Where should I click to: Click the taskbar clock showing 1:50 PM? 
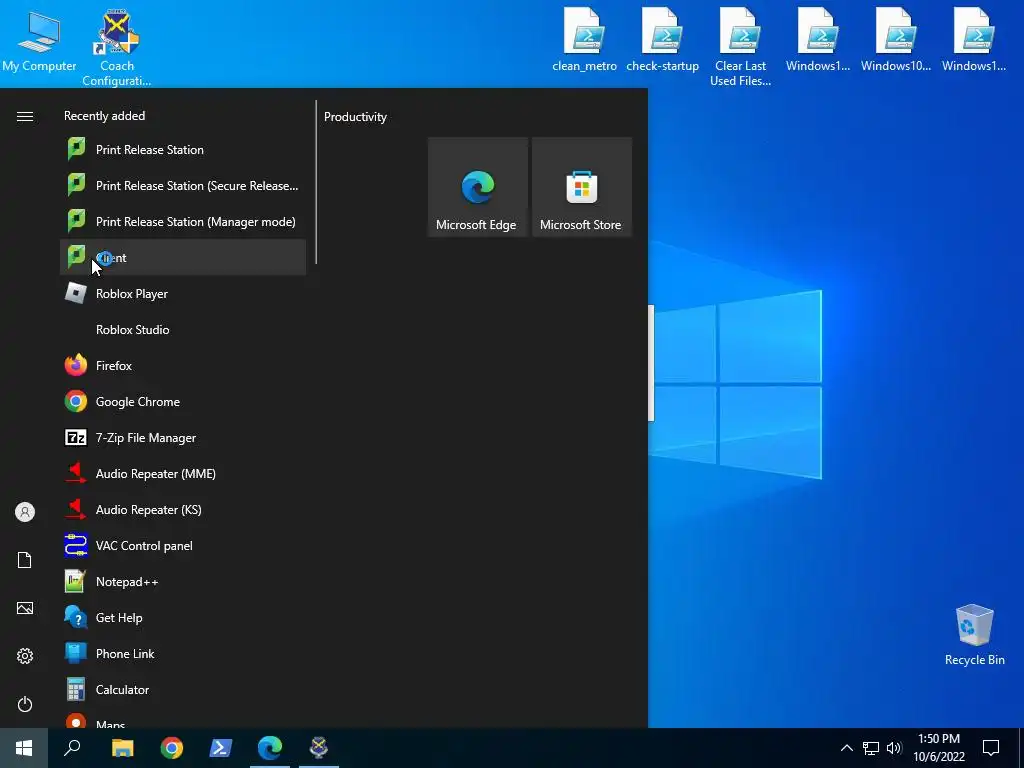(x=939, y=748)
